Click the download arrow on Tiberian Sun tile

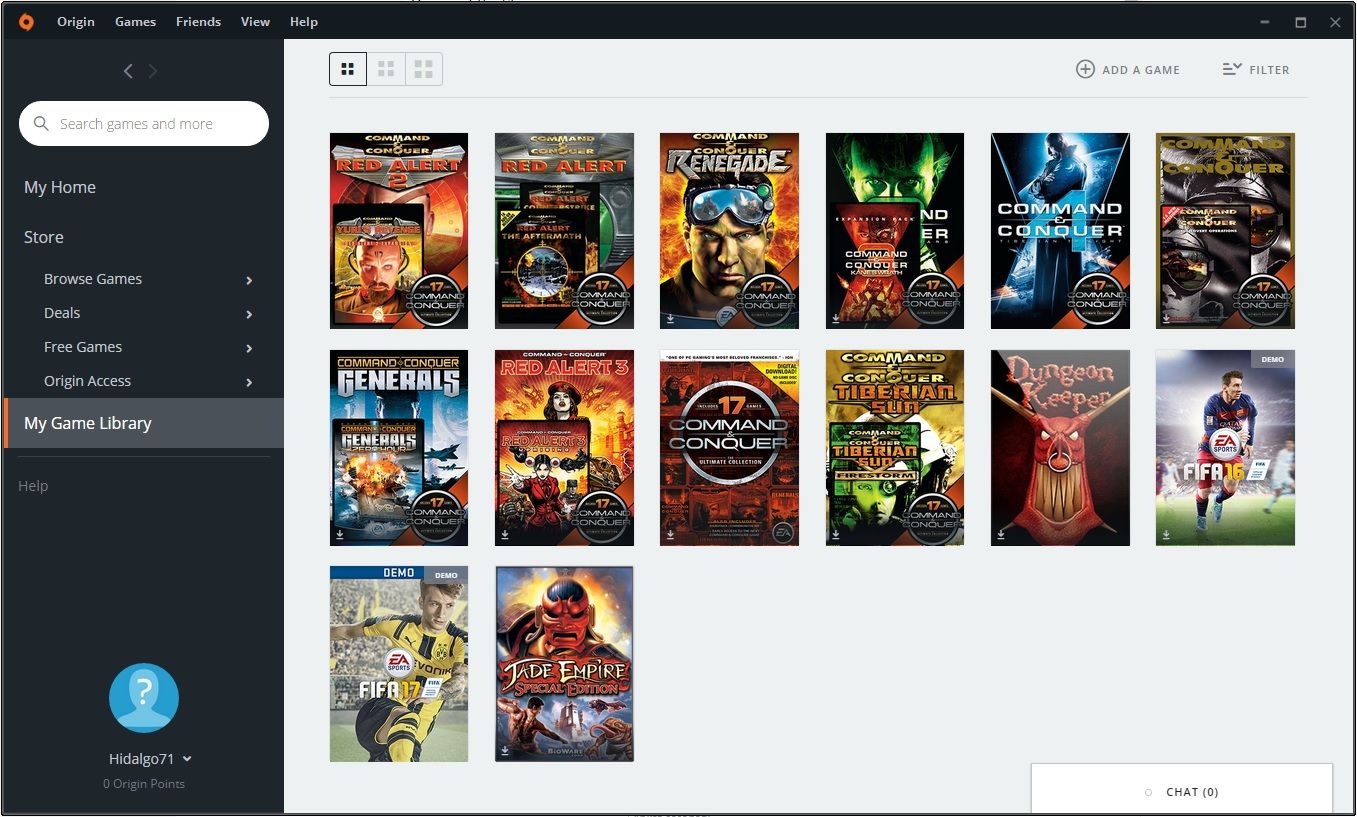coord(836,536)
